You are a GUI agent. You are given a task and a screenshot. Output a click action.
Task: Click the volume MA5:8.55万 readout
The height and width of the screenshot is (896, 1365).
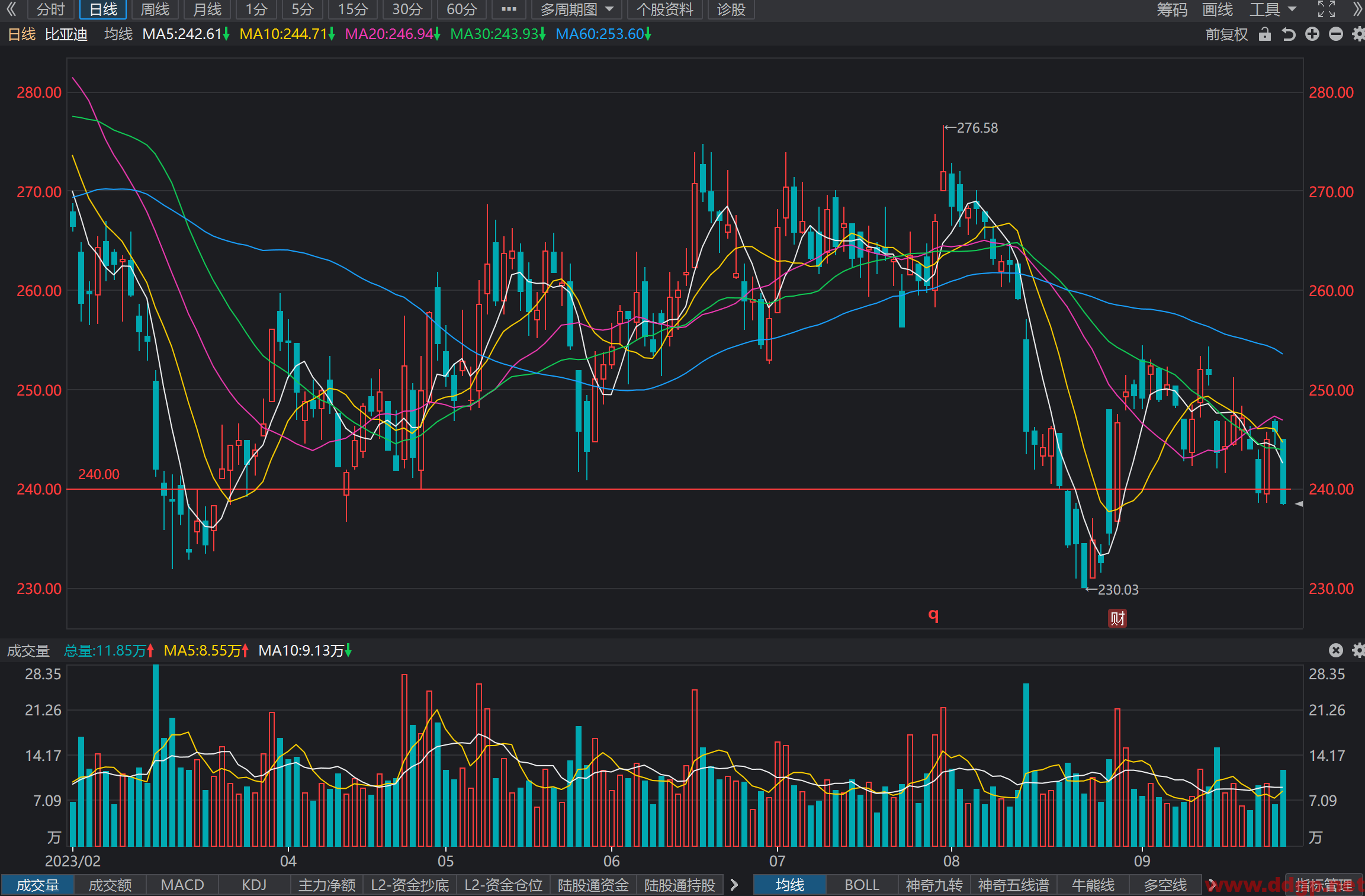point(206,651)
